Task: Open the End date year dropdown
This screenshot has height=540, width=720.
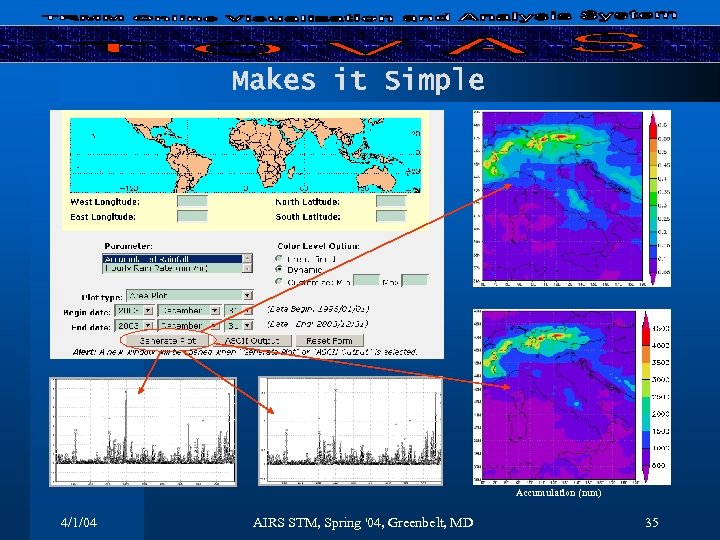Action: pos(134,325)
